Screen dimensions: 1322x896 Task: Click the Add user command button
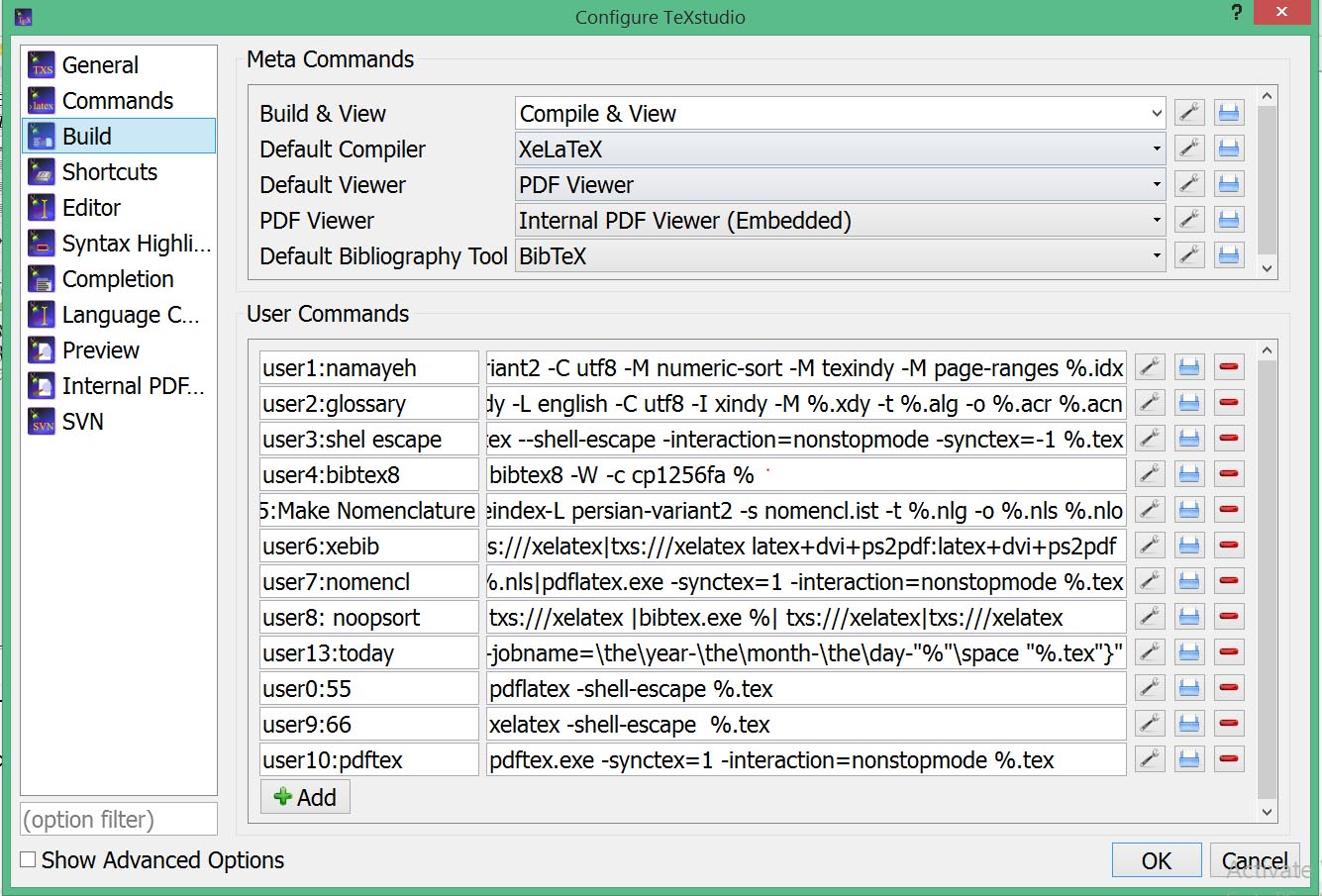(305, 797)
